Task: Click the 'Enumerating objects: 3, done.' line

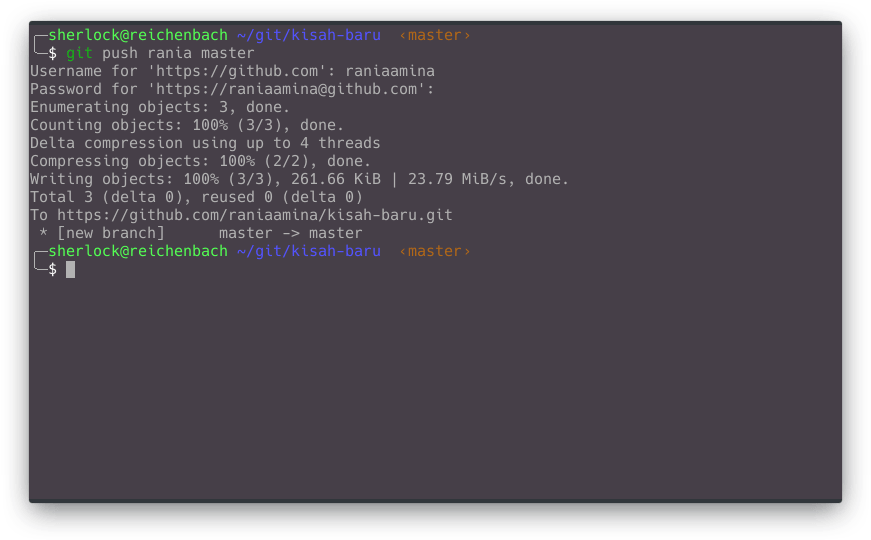Action: pyautogui.click(x=160, y=107)
